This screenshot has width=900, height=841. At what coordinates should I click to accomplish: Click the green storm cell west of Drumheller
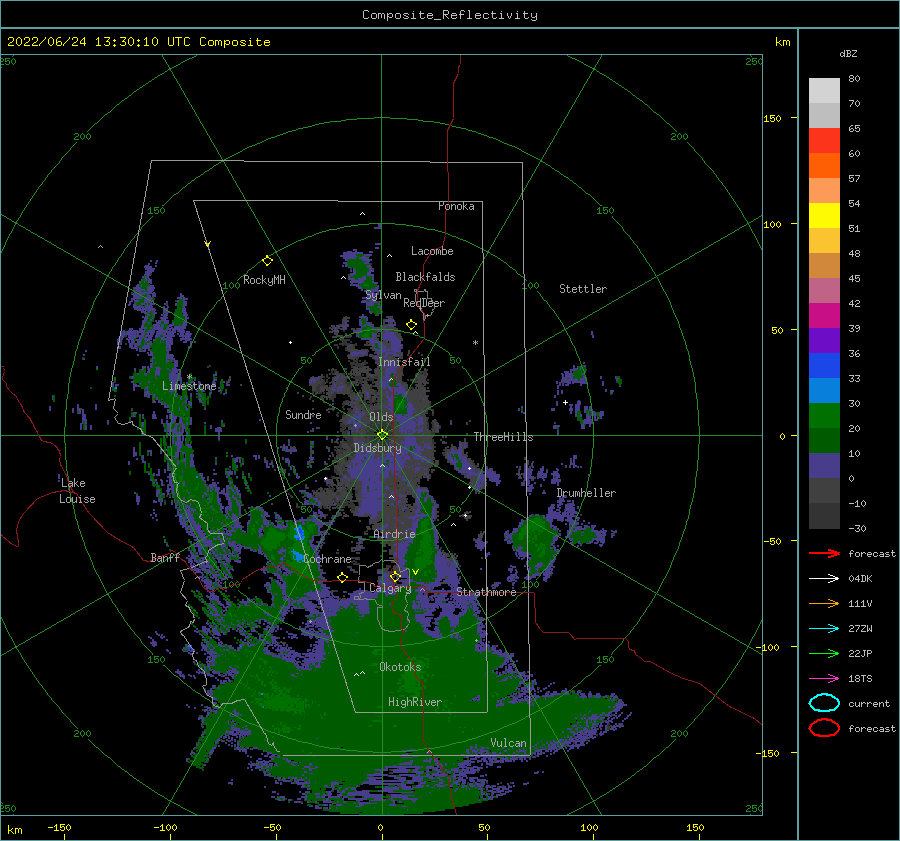pyautogui.click(x=536, y=540)
